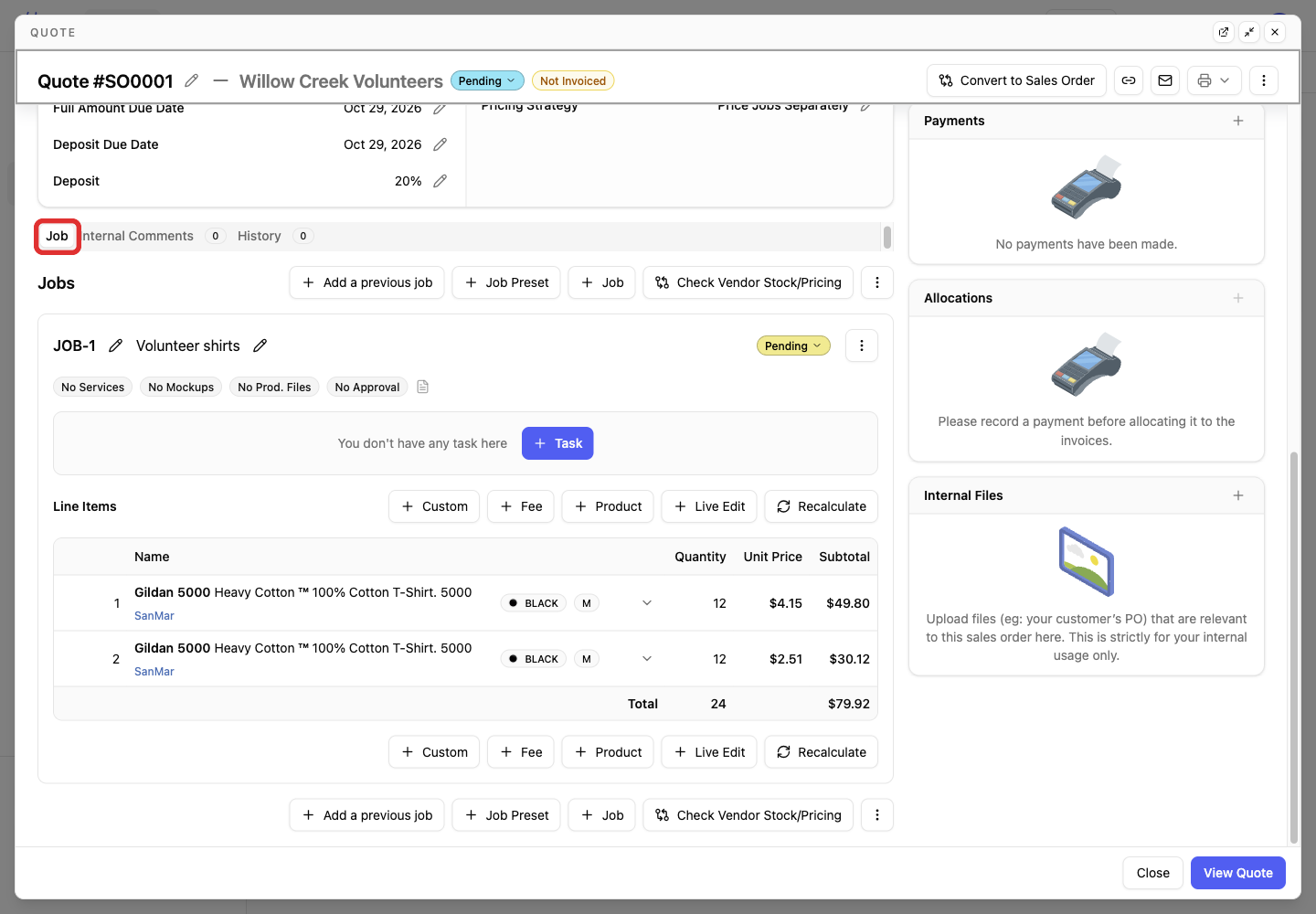The image size is (1316, 914).
Task: Click the blue Task button
Action: click(x=557, y=443)
